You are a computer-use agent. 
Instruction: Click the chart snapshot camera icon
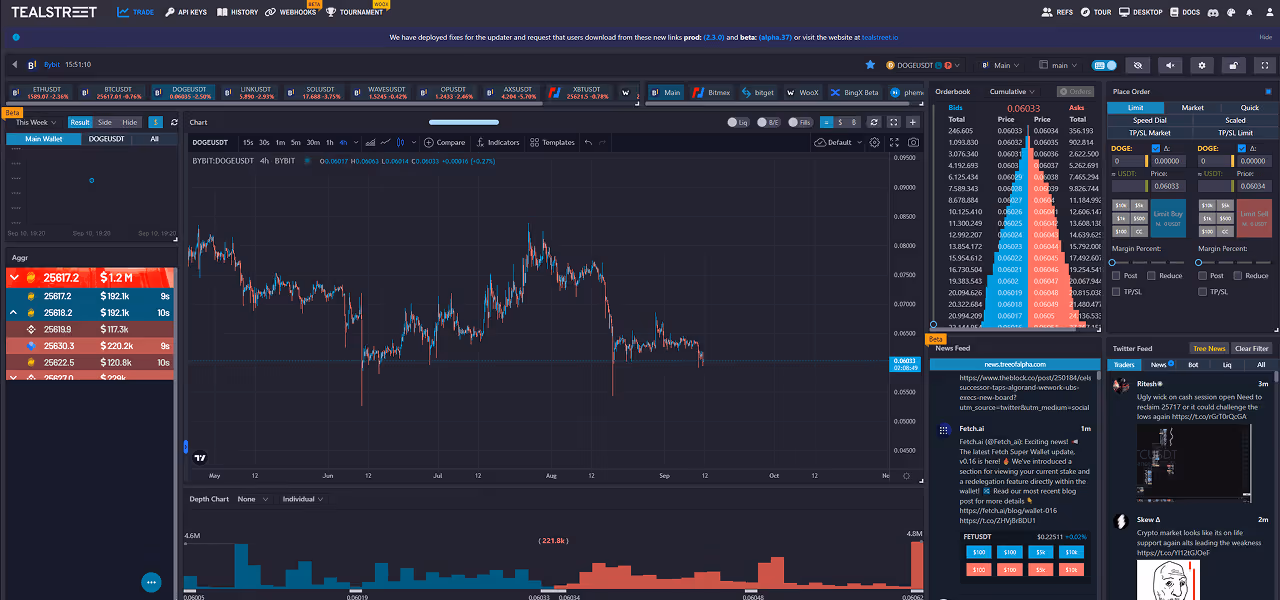click(x=913, y=142)
